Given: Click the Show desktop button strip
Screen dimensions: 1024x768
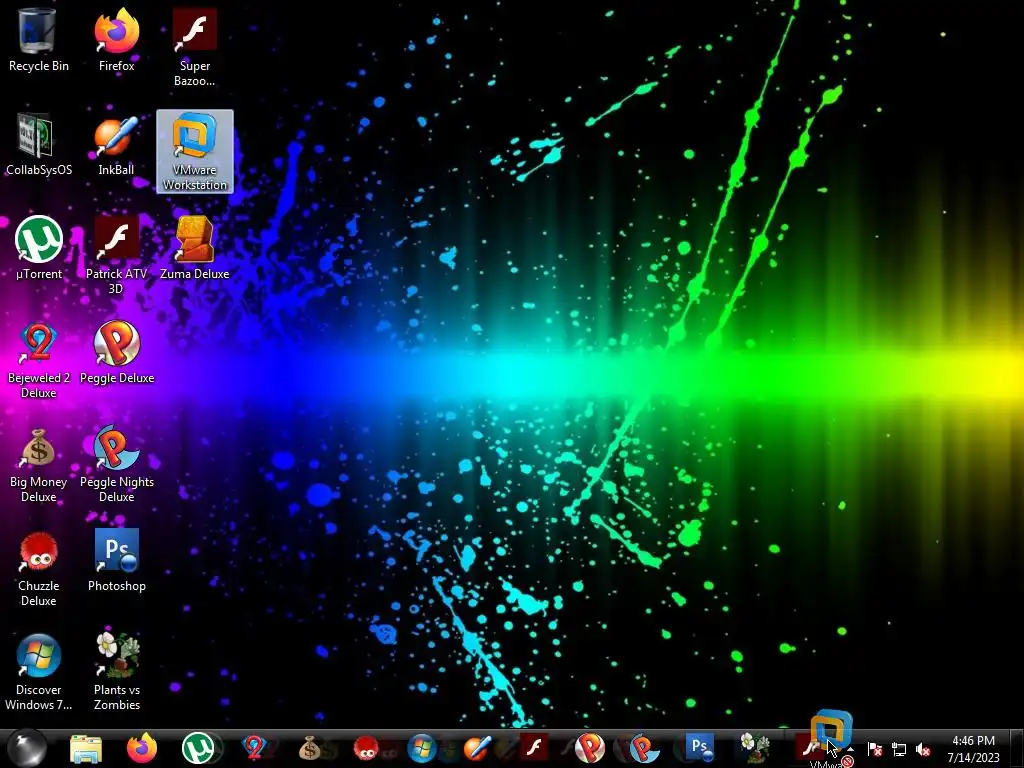Looking at the screenshot, I should point(1017,748).
